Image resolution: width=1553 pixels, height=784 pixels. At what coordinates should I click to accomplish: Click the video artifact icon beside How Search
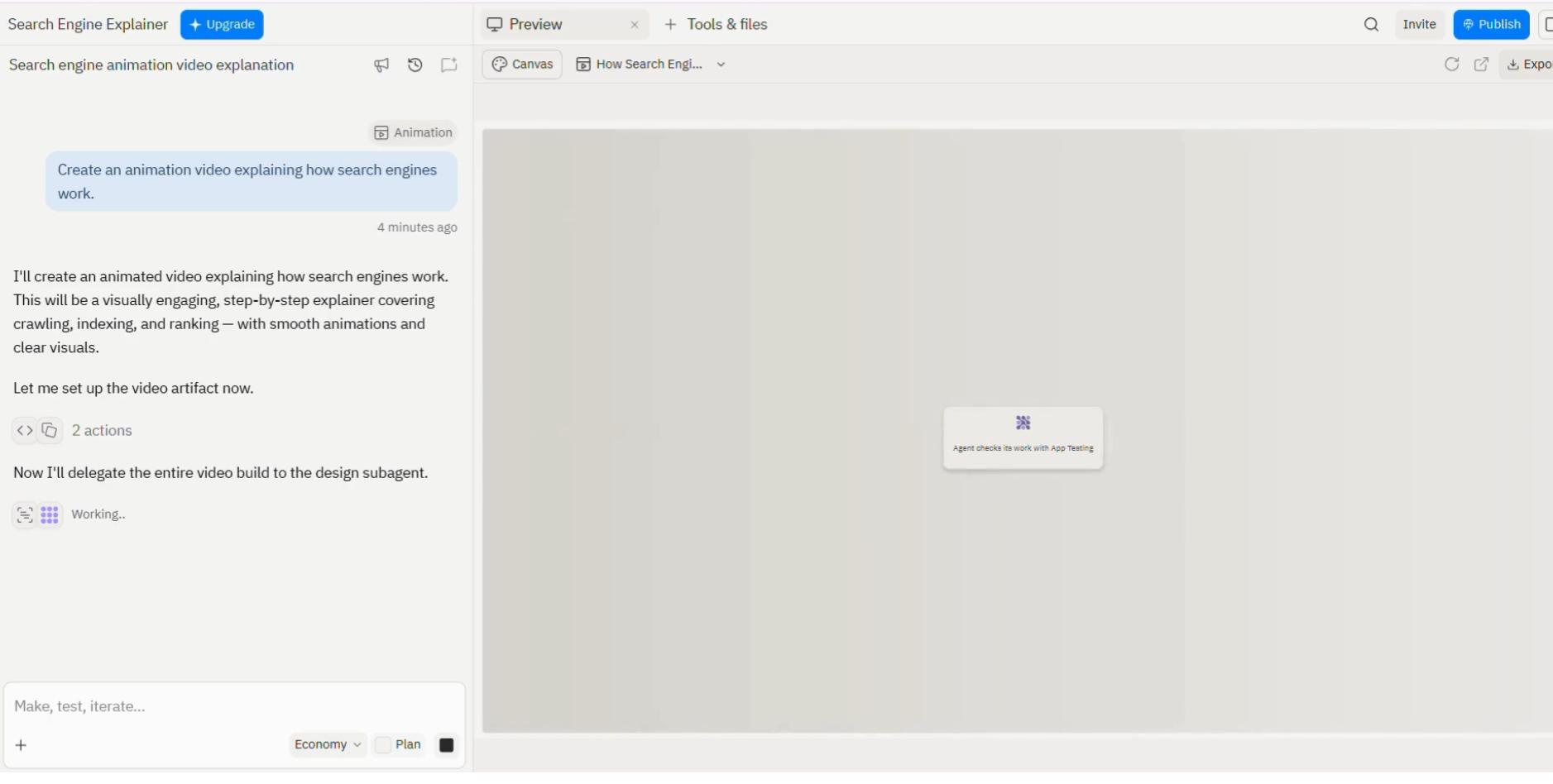[x=583, y=65]
